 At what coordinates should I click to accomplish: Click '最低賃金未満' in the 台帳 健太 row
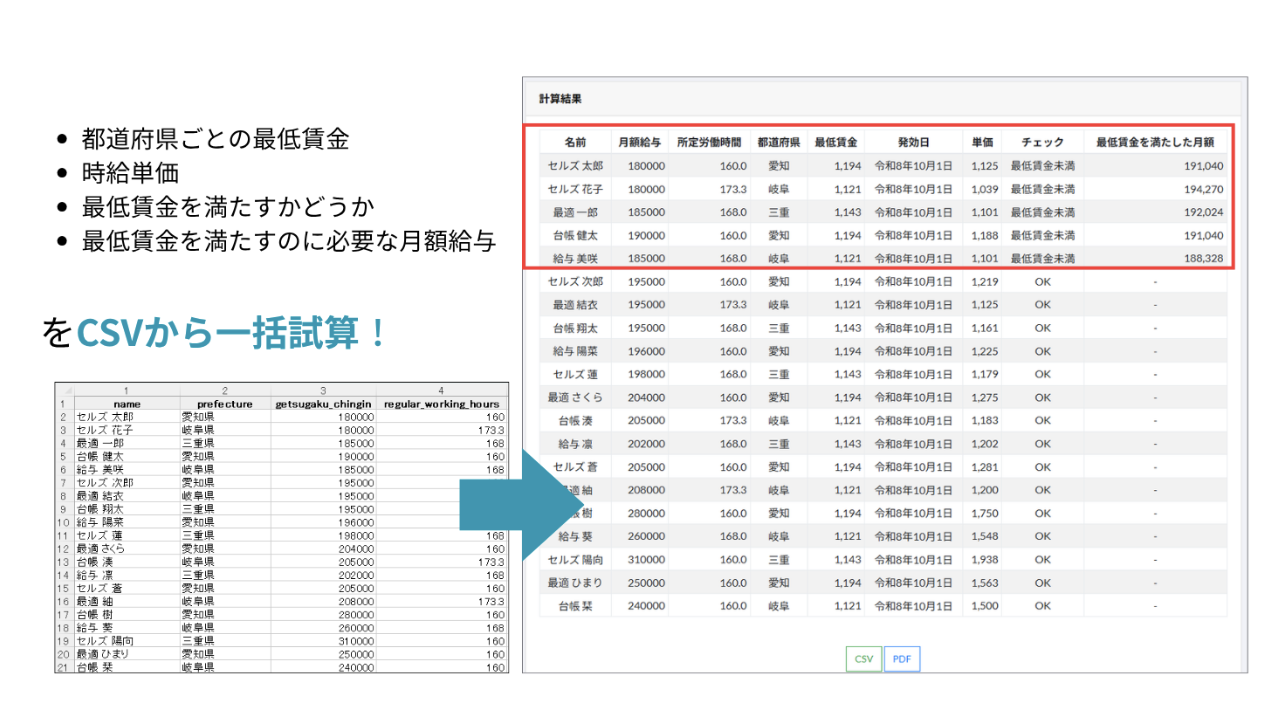click(1043, 235)
